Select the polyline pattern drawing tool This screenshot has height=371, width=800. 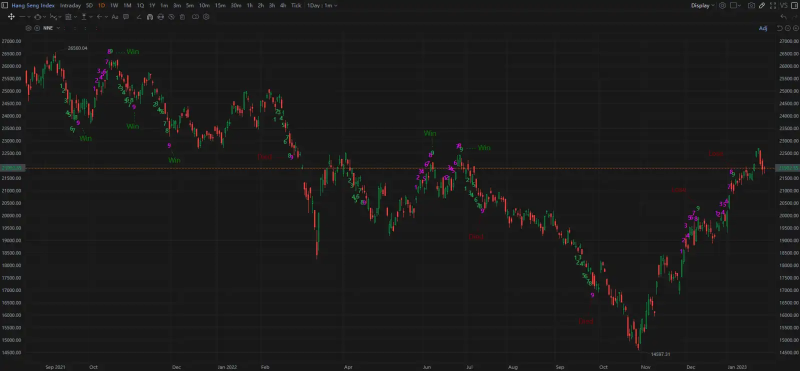pos(53,17)
